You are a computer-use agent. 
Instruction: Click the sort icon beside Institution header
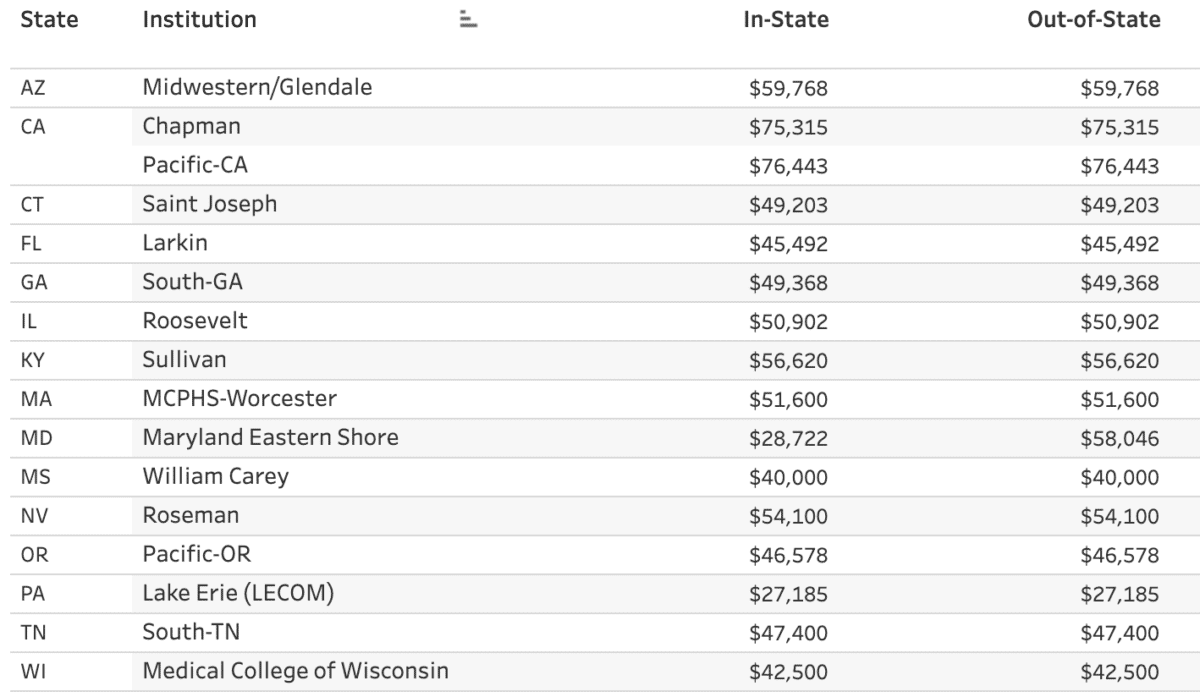466,20
